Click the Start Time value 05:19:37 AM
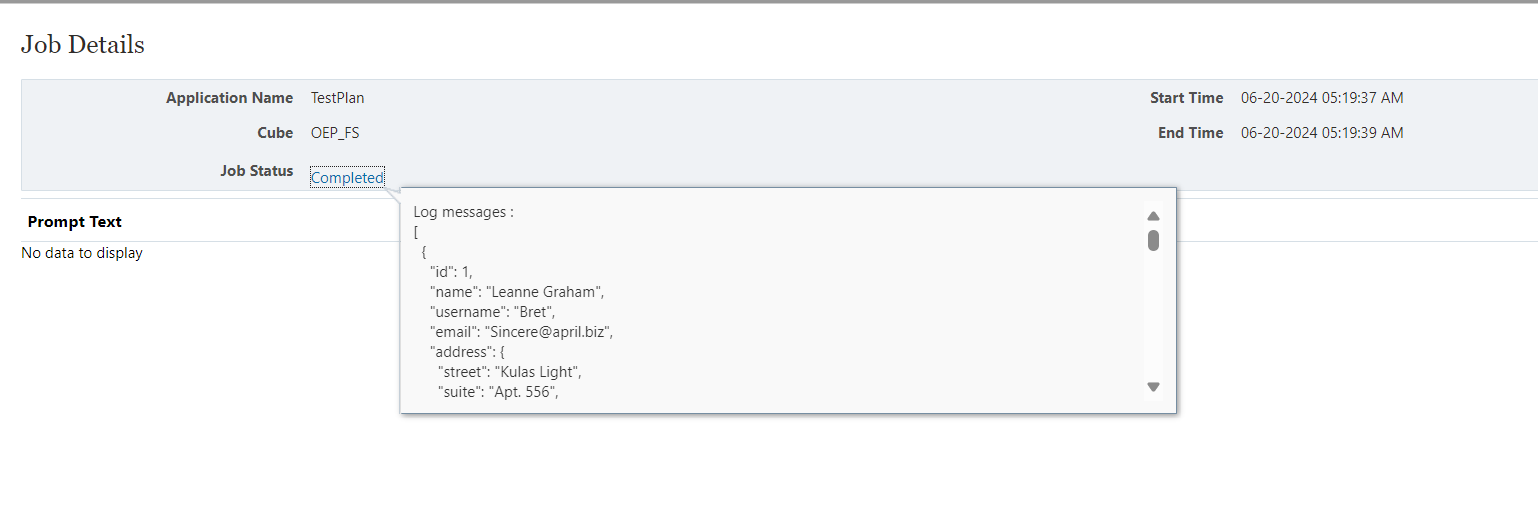 [x=1322, y=98]
